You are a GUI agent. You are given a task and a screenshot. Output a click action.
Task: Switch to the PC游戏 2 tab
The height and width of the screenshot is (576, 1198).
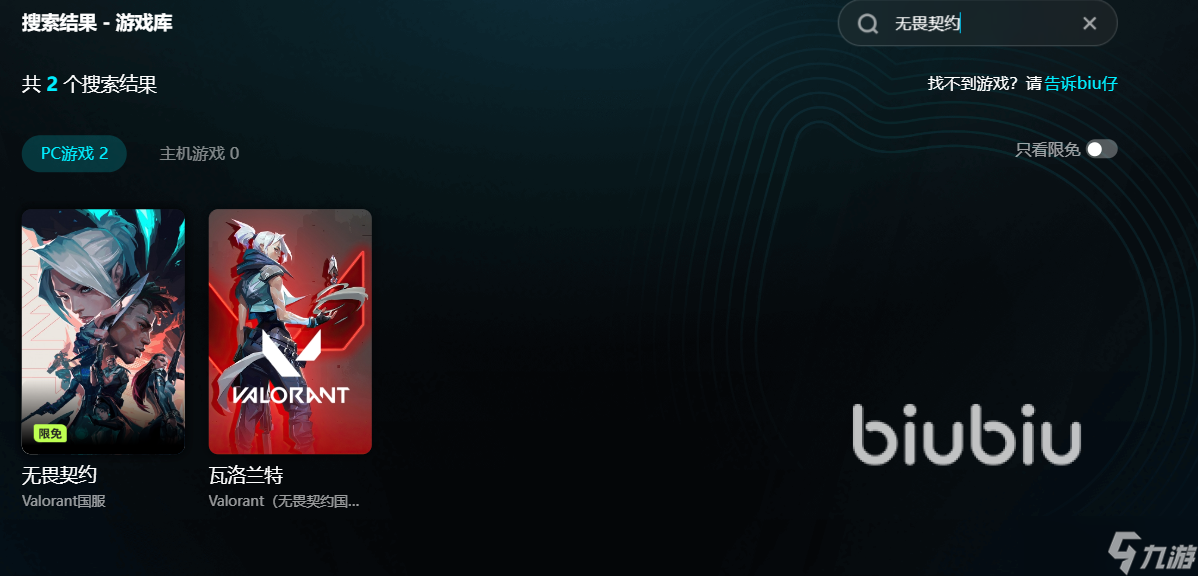click(74, 154)
